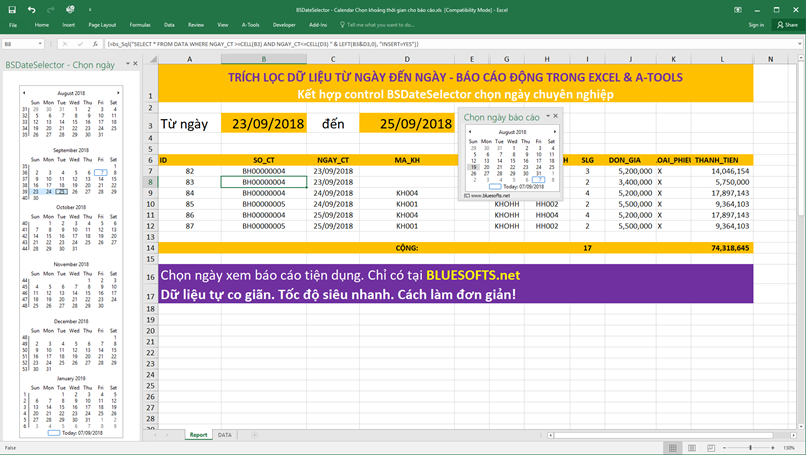Click the 130% zoom level
Viewport: 806px width, 455px height.
(x=789, y=448)
